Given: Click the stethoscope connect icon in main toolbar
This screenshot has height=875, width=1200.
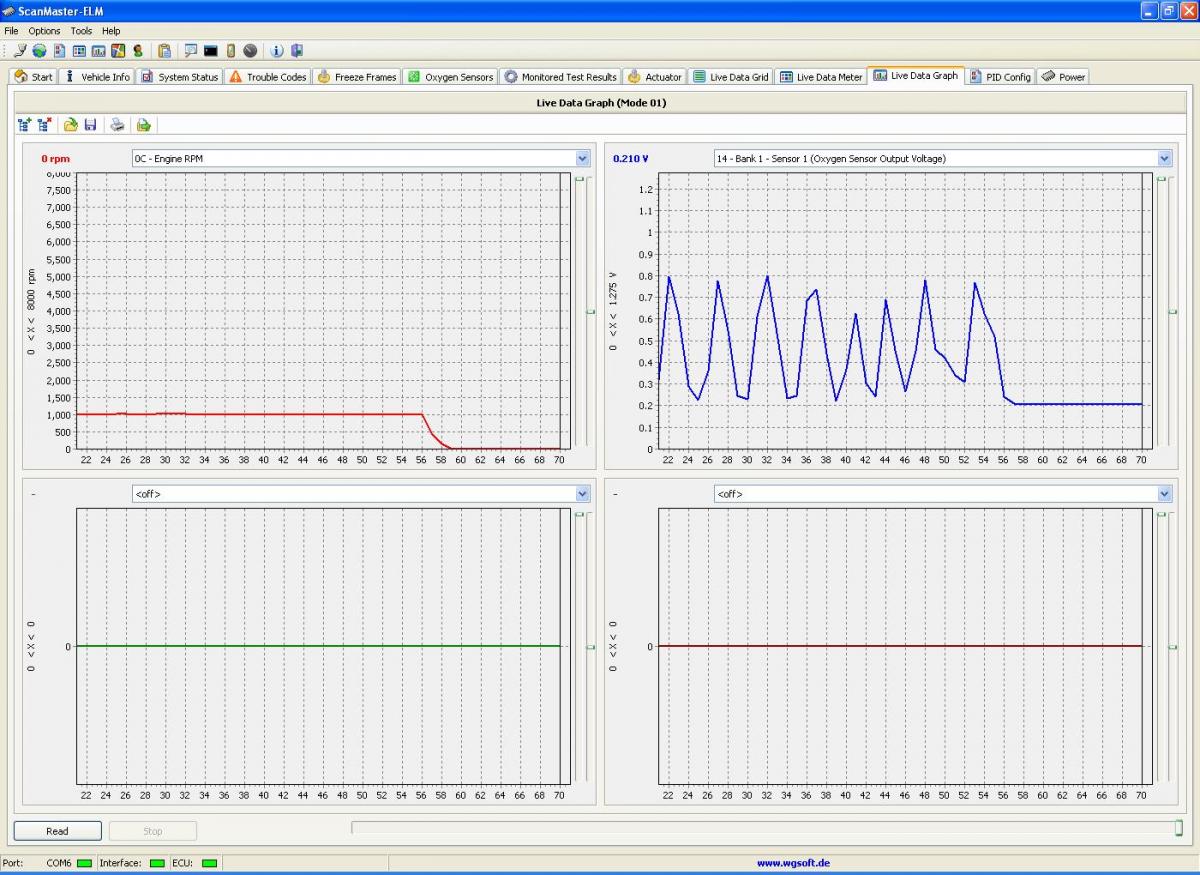Looking at the screenshot, I should tap(20, 51).
